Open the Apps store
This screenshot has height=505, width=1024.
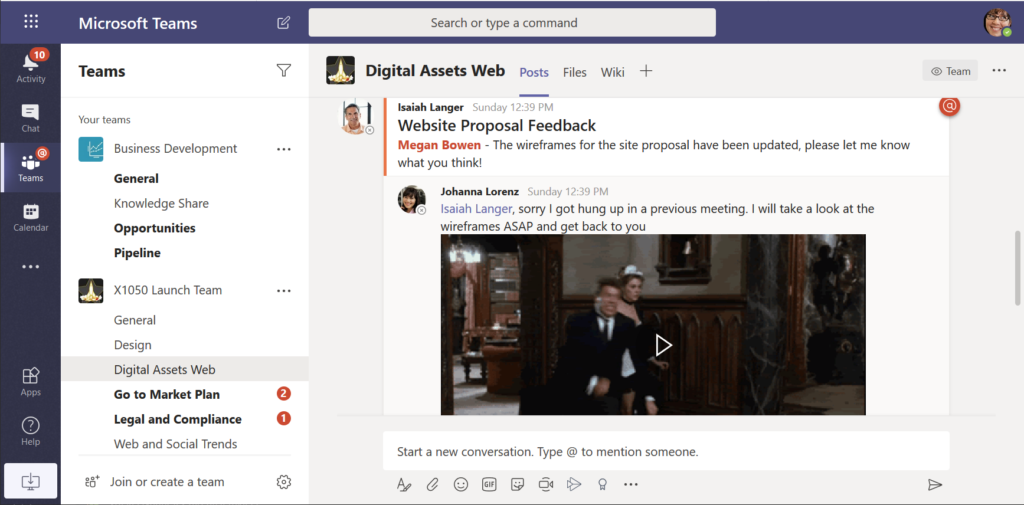coord(31,382)
